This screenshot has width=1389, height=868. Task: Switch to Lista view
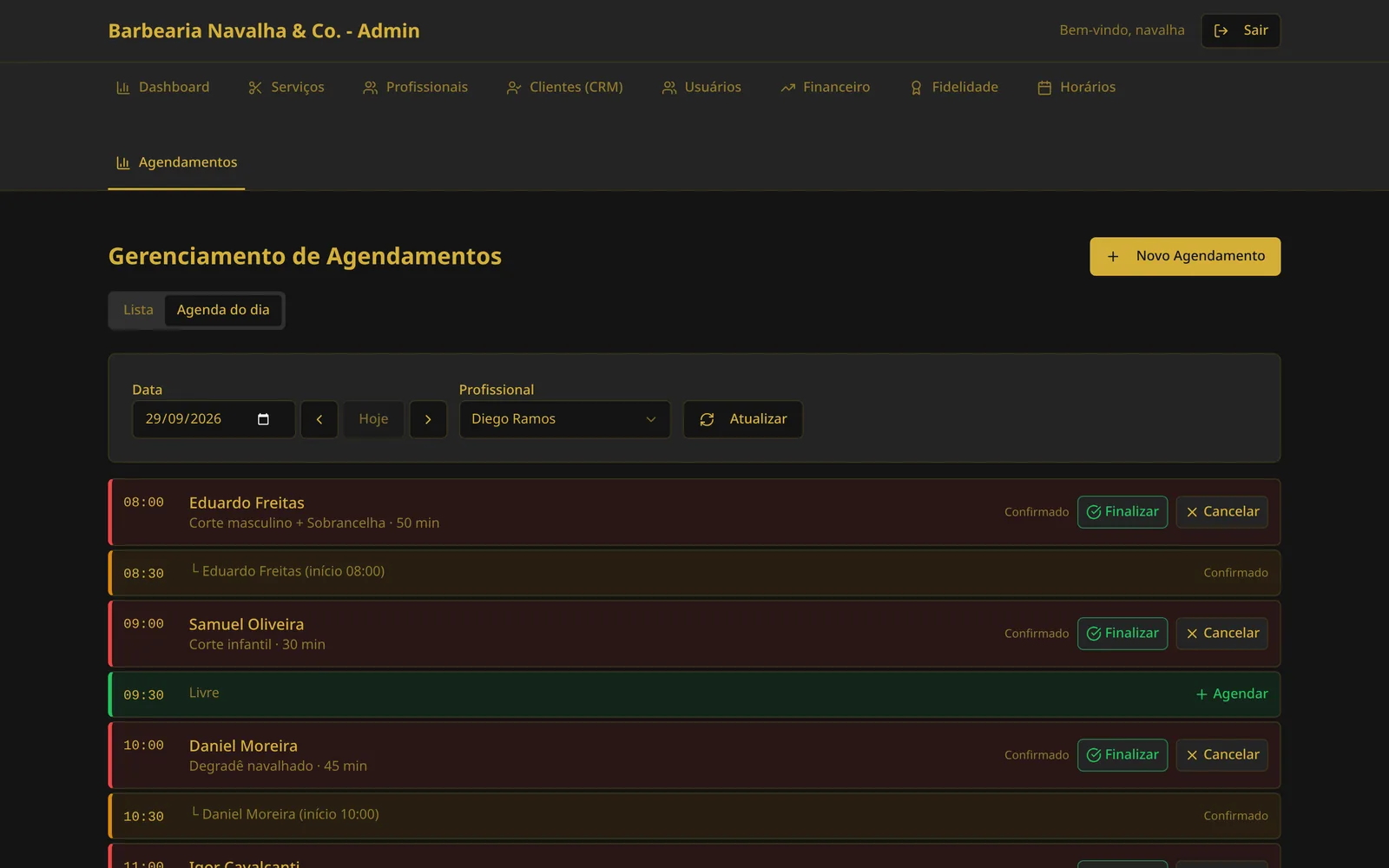coord(138,310)
